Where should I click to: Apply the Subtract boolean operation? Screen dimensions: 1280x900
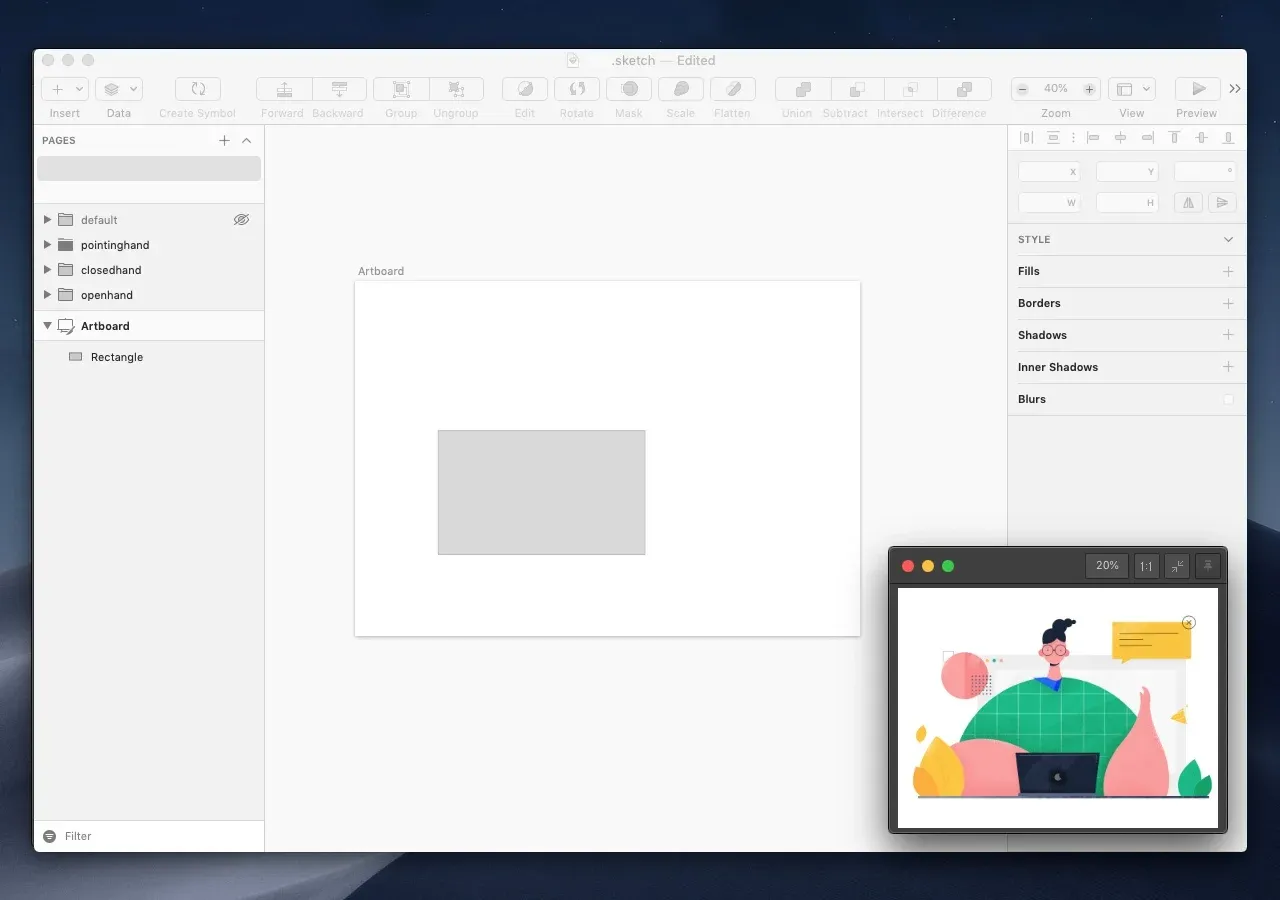point(857,89)
